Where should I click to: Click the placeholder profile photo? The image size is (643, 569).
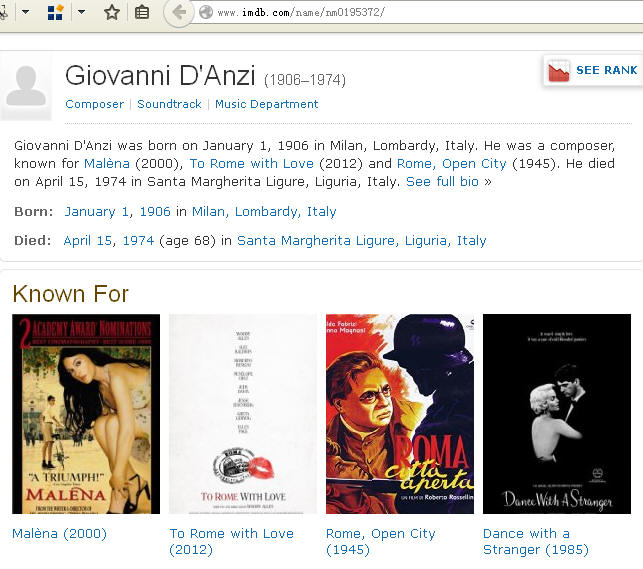[x=26, y=88]
